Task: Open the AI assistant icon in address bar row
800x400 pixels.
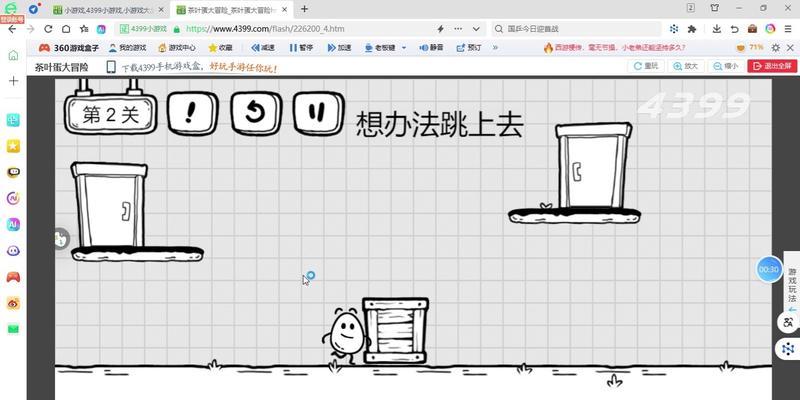Action: pos(101,29)
